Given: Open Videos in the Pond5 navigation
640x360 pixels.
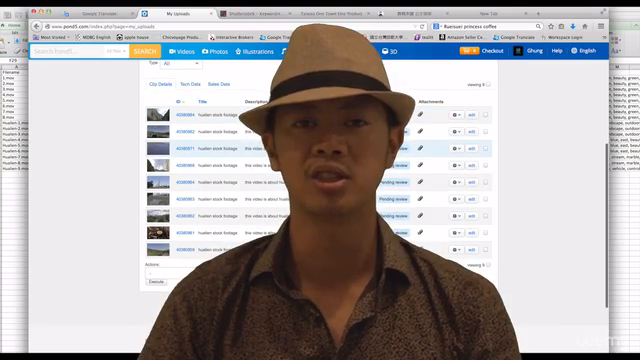Looking at the screenshot, I should (x=182, y=51).
